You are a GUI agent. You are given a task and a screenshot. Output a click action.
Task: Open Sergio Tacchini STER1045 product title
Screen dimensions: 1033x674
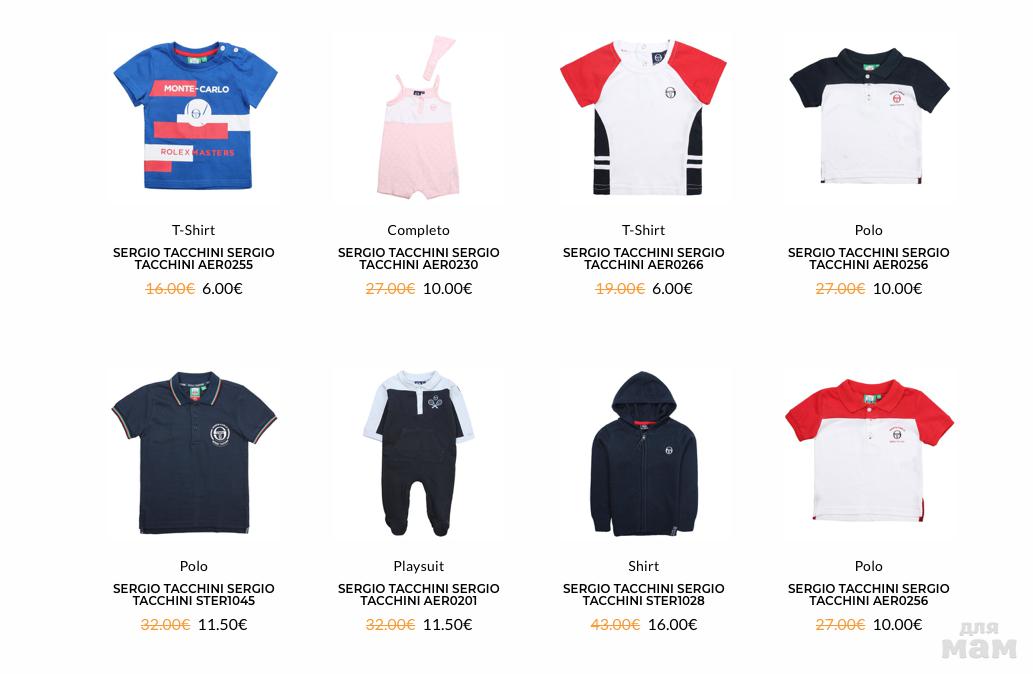click(194, 594)
